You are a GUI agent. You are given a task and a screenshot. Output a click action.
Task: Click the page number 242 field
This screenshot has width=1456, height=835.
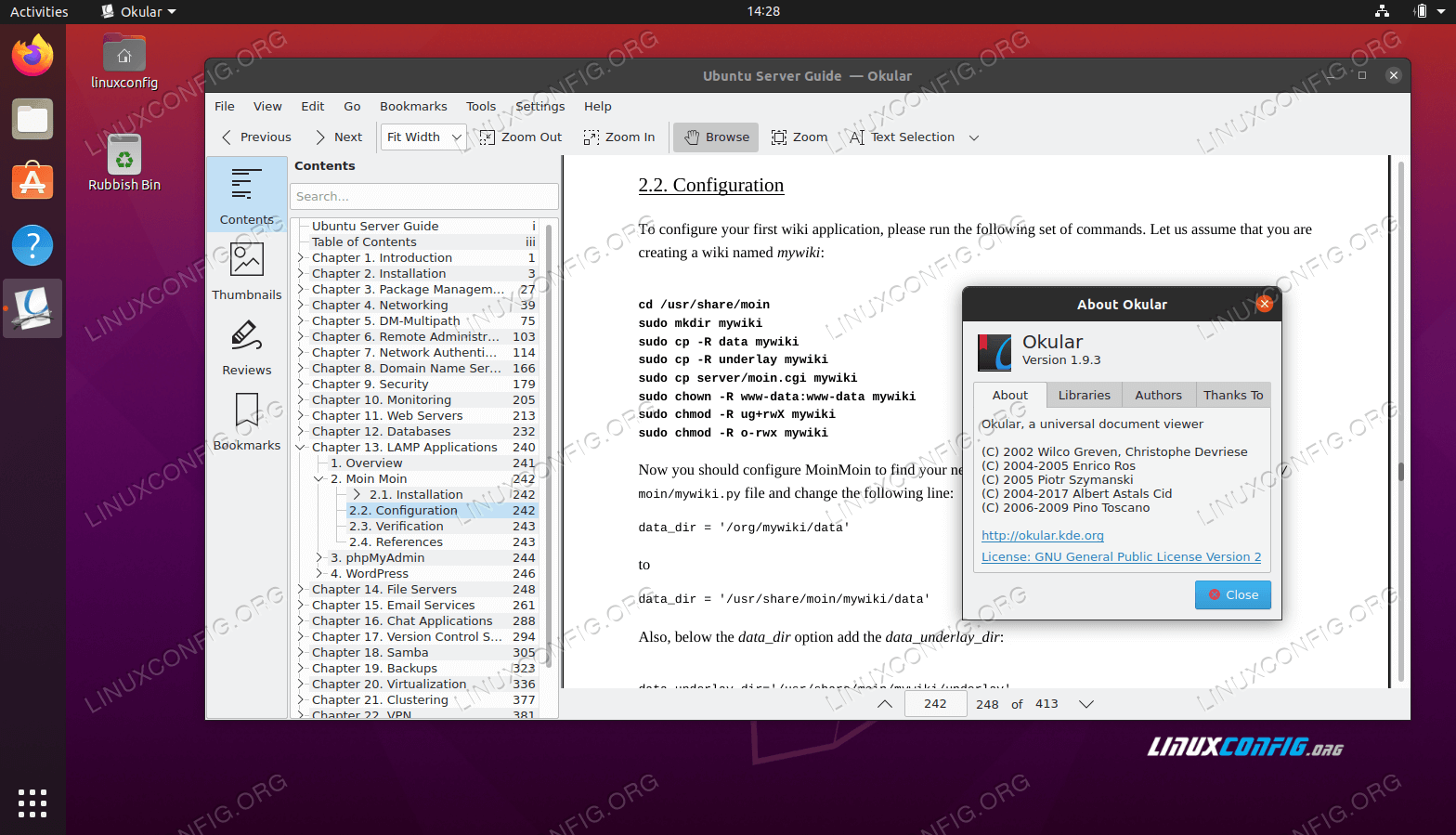point(935,704)
